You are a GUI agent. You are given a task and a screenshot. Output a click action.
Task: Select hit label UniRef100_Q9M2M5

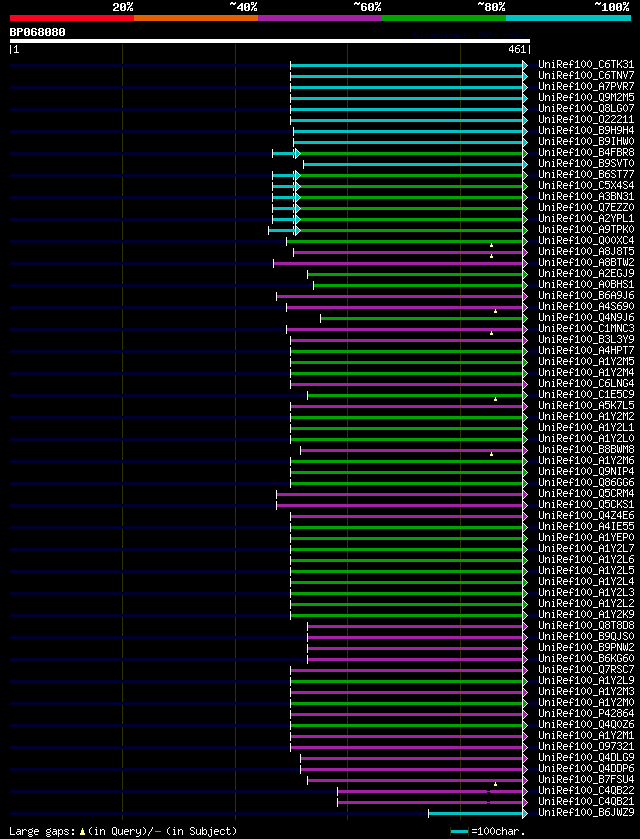coord(586,97)
